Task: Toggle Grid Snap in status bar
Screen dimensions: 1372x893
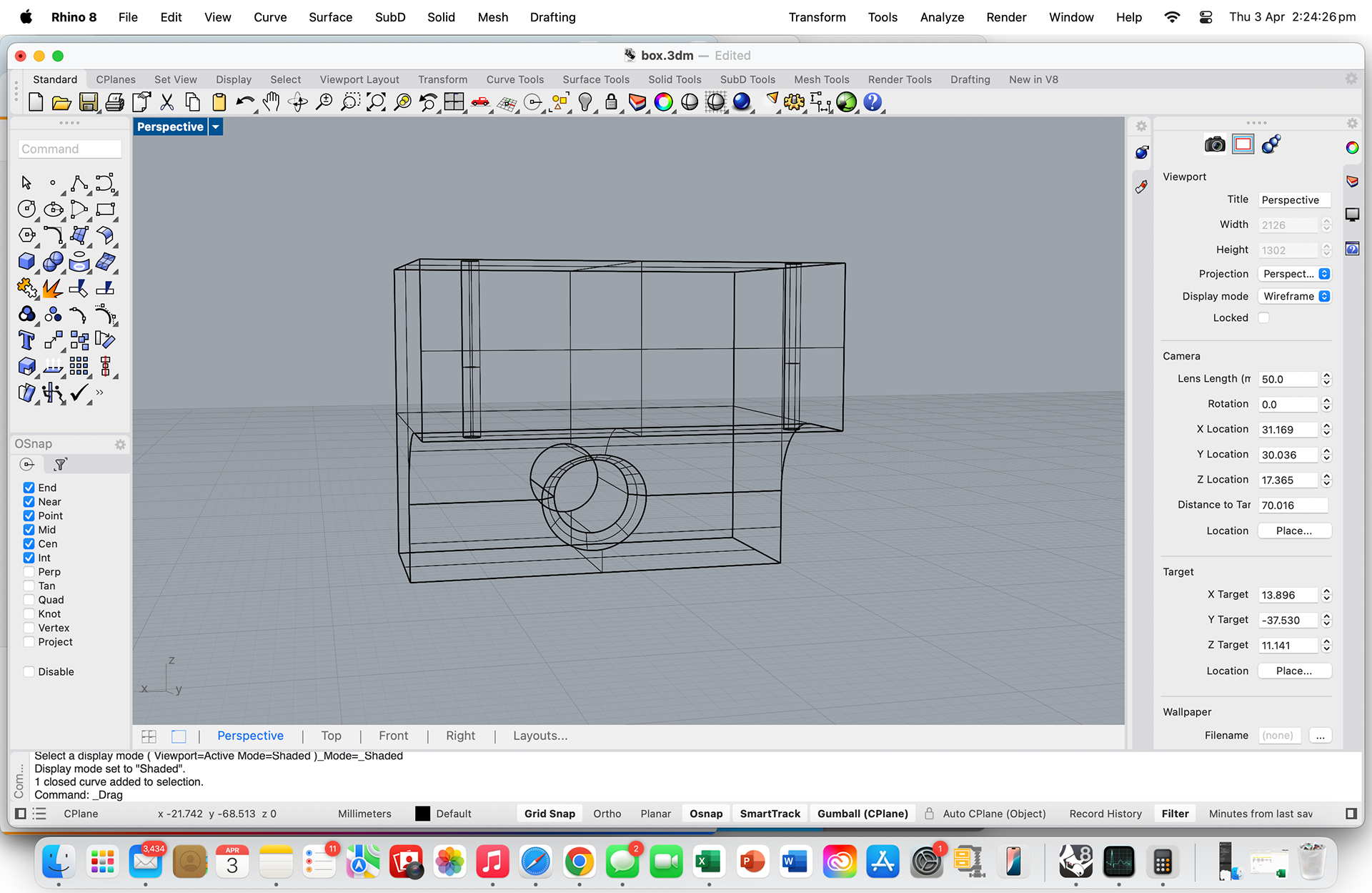Action: click(x=550, y=814)
